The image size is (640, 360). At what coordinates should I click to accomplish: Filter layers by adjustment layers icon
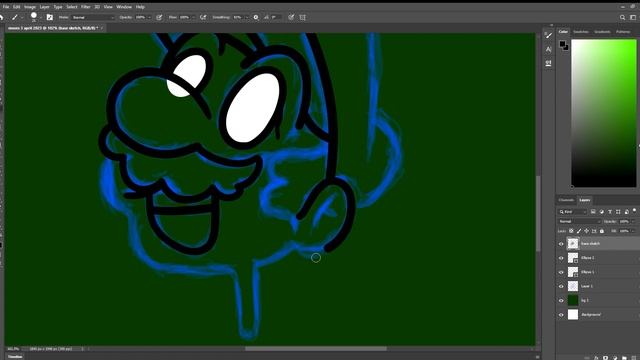(x=602, y=212)
